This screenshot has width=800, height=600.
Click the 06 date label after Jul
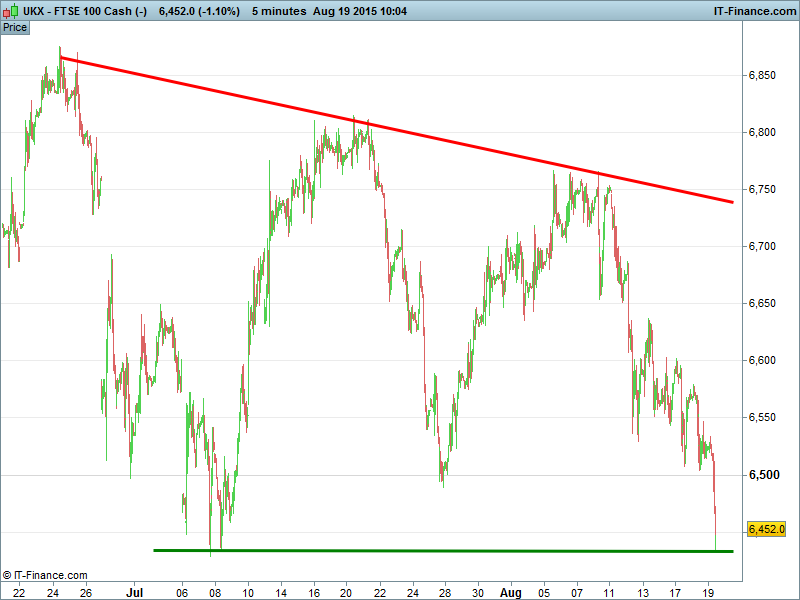182,593
